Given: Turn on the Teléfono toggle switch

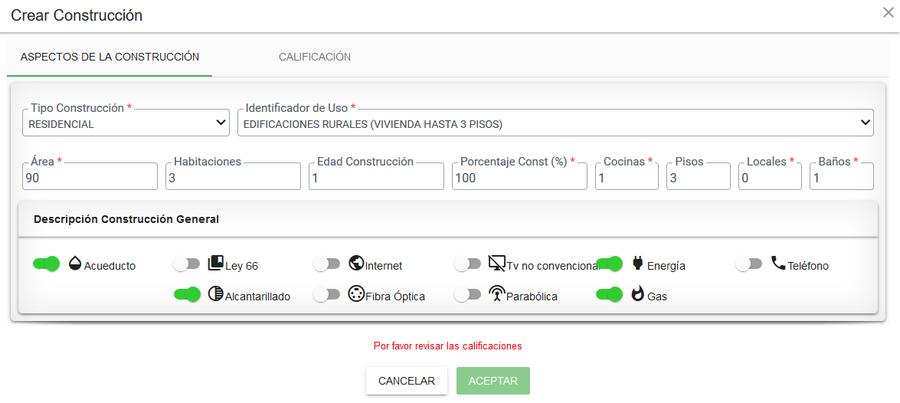Looking at the screenshot, I should (x=749, y=264).
